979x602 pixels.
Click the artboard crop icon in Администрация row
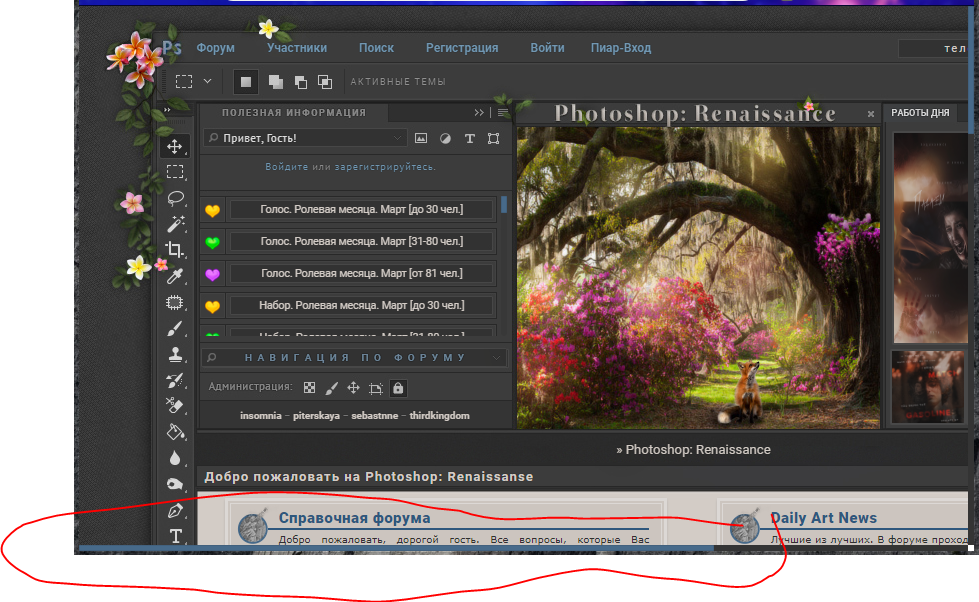376,388
